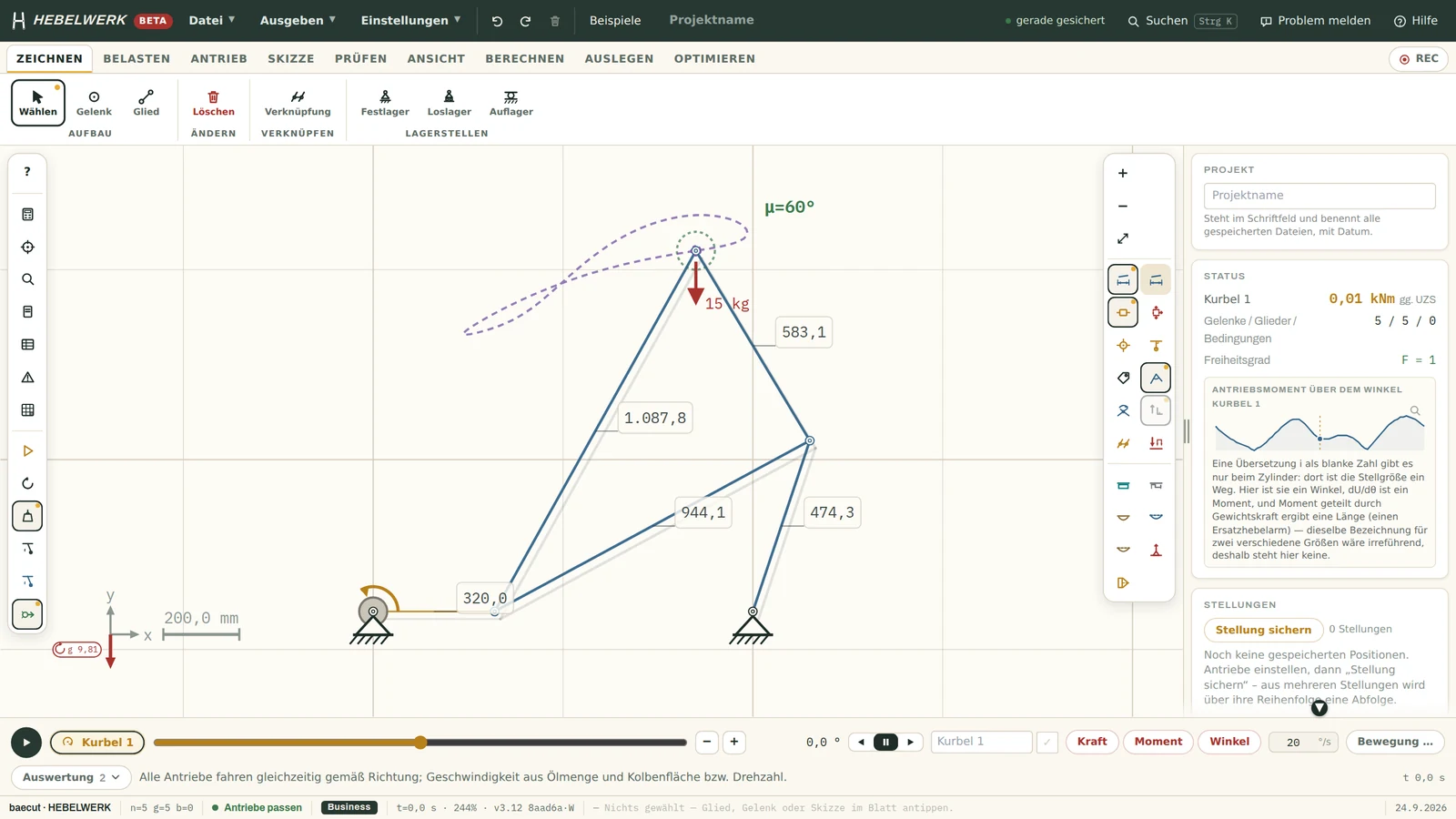
Task: Click the Löschen trash tool
Action: pyautogui.click(x=213, y=103)
